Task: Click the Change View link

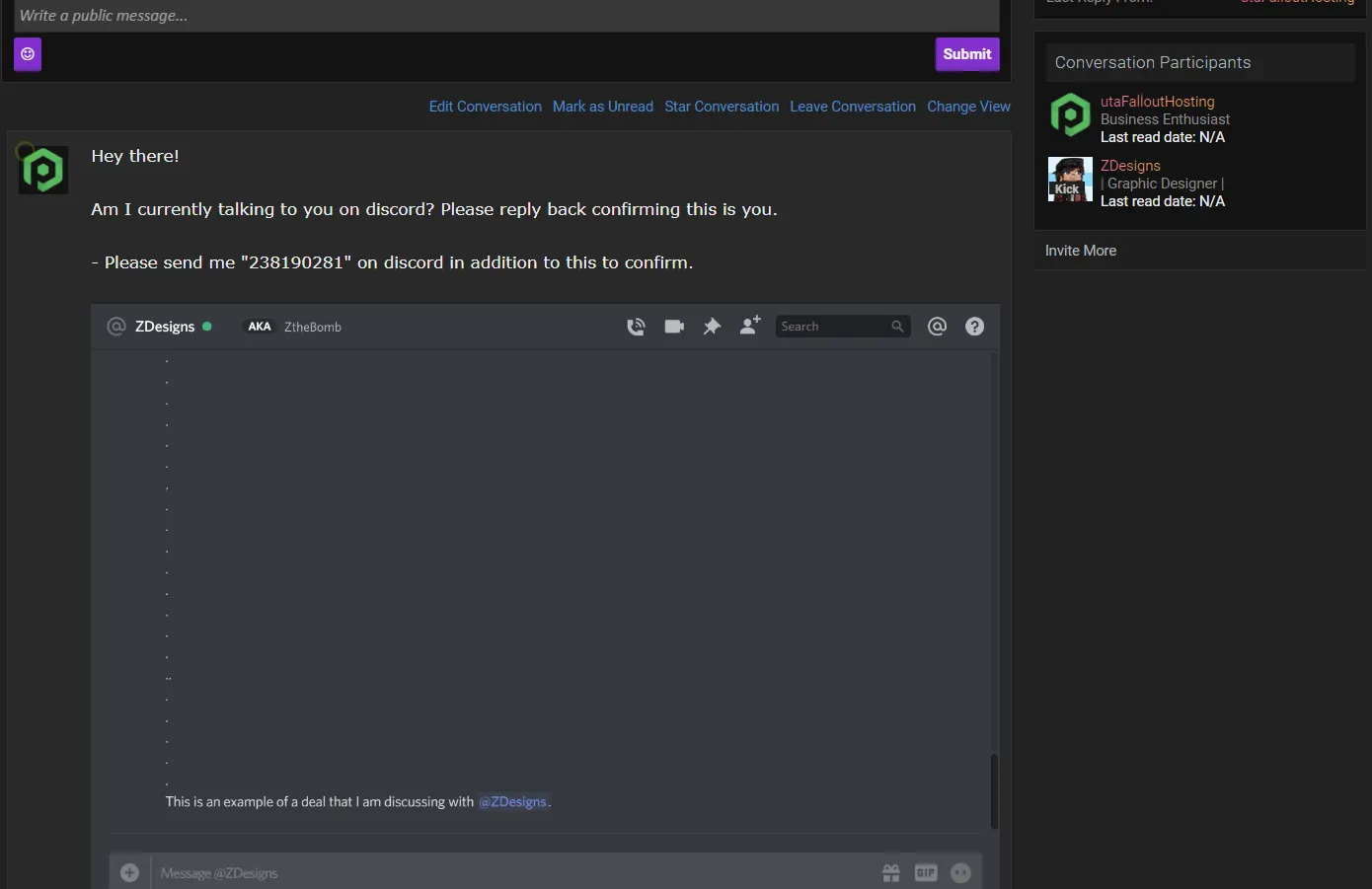Action: pos(968,107)
